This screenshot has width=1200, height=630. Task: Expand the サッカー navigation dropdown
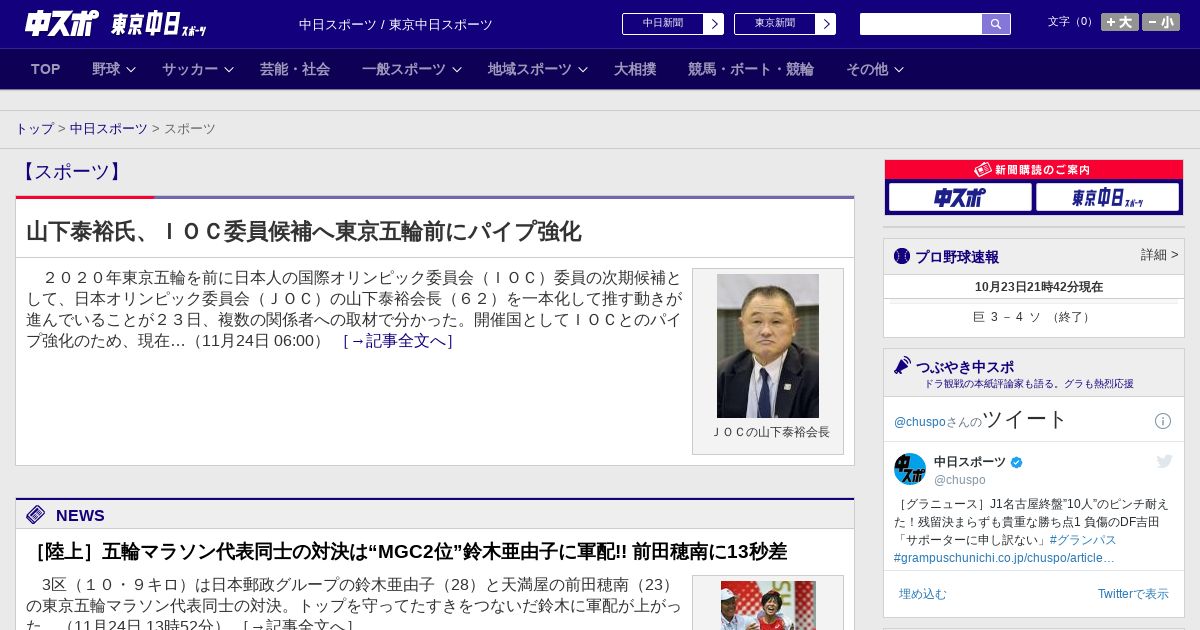(198, 69)
